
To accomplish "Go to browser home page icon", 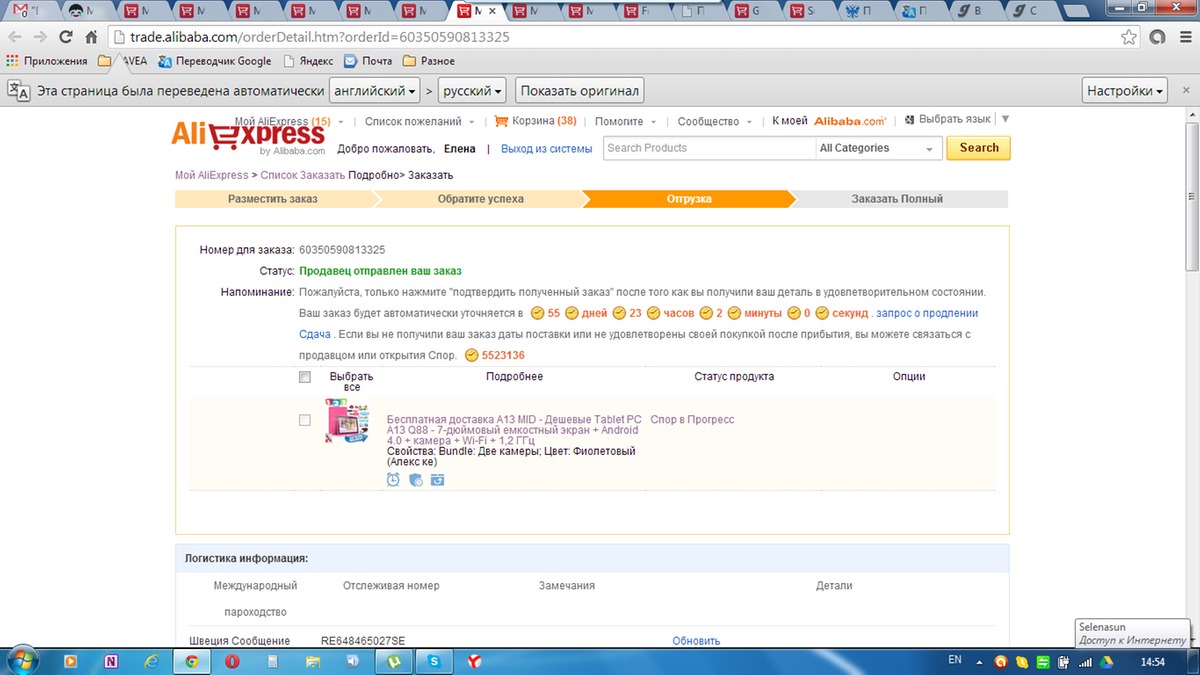I will tap(91, 37).
